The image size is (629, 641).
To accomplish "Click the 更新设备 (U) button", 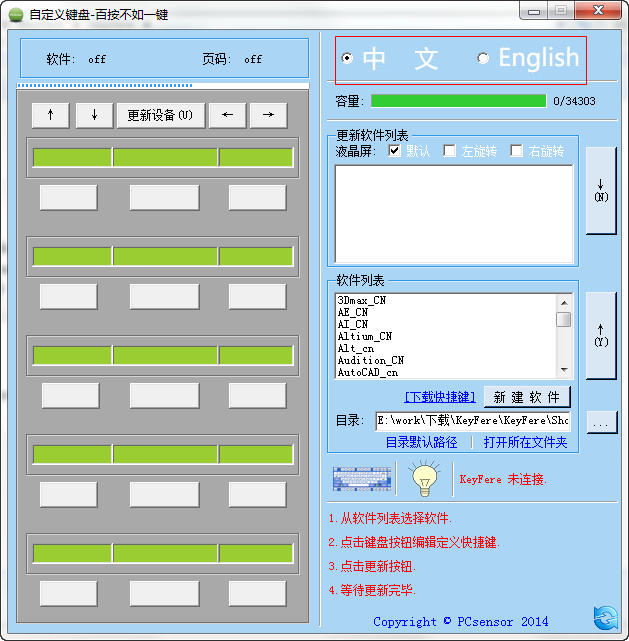I will pyautogui.click(x=161, y=115).
